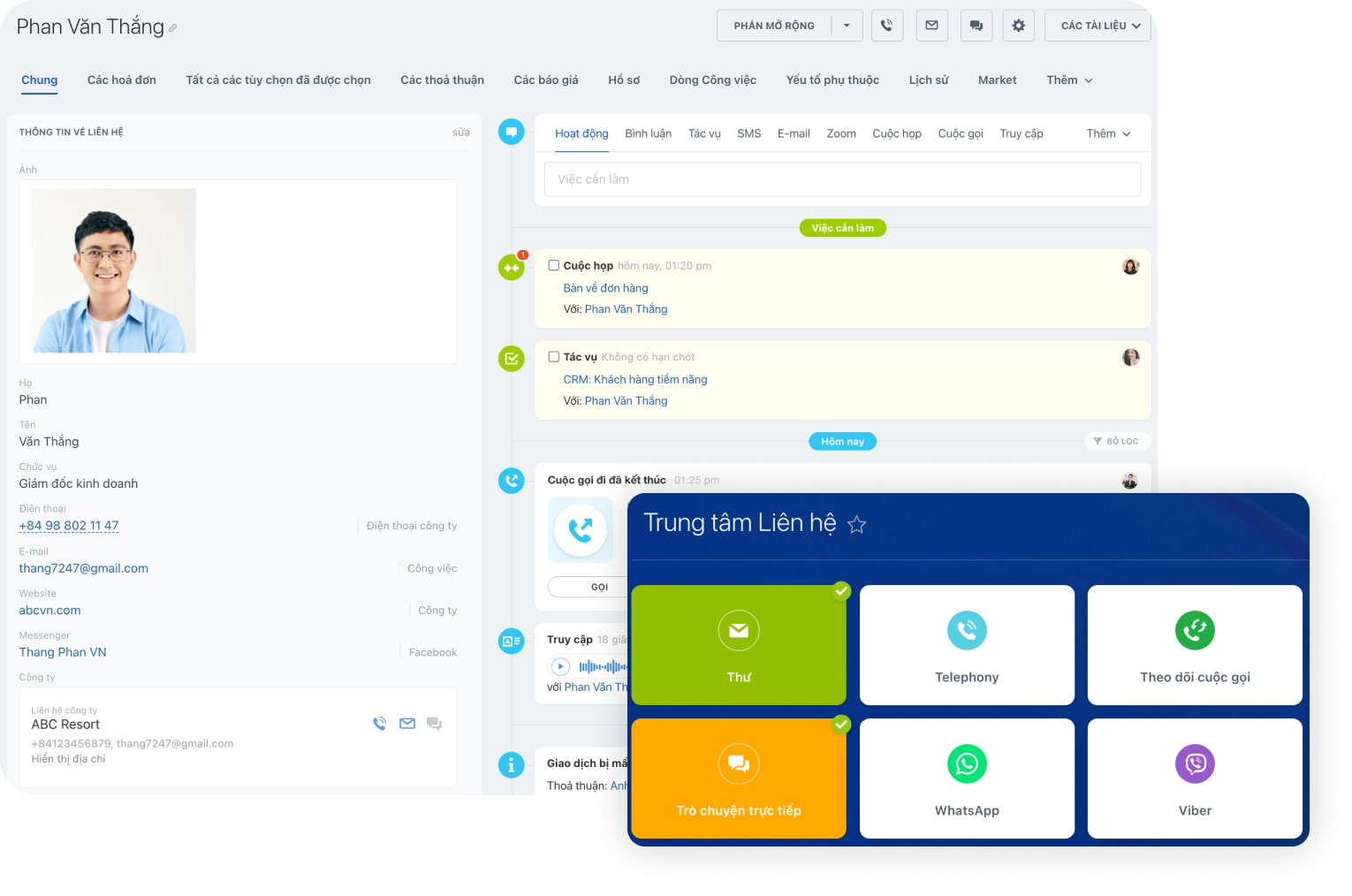Open Theo dõi cuộc gọi channel tile
This screenshot has width=1352, height=896.
click(1195, 645)
